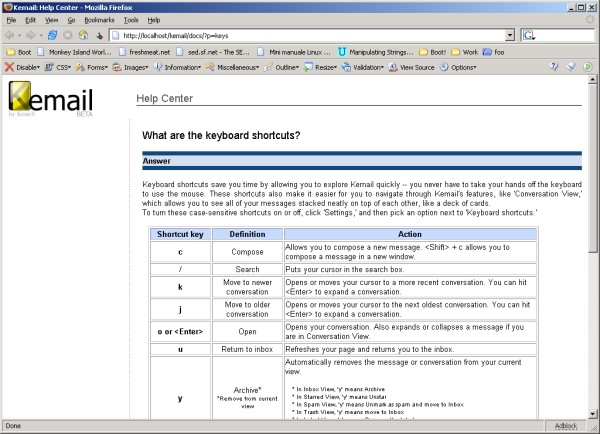Click the 'Compose' definition cell

coord(247,252)
